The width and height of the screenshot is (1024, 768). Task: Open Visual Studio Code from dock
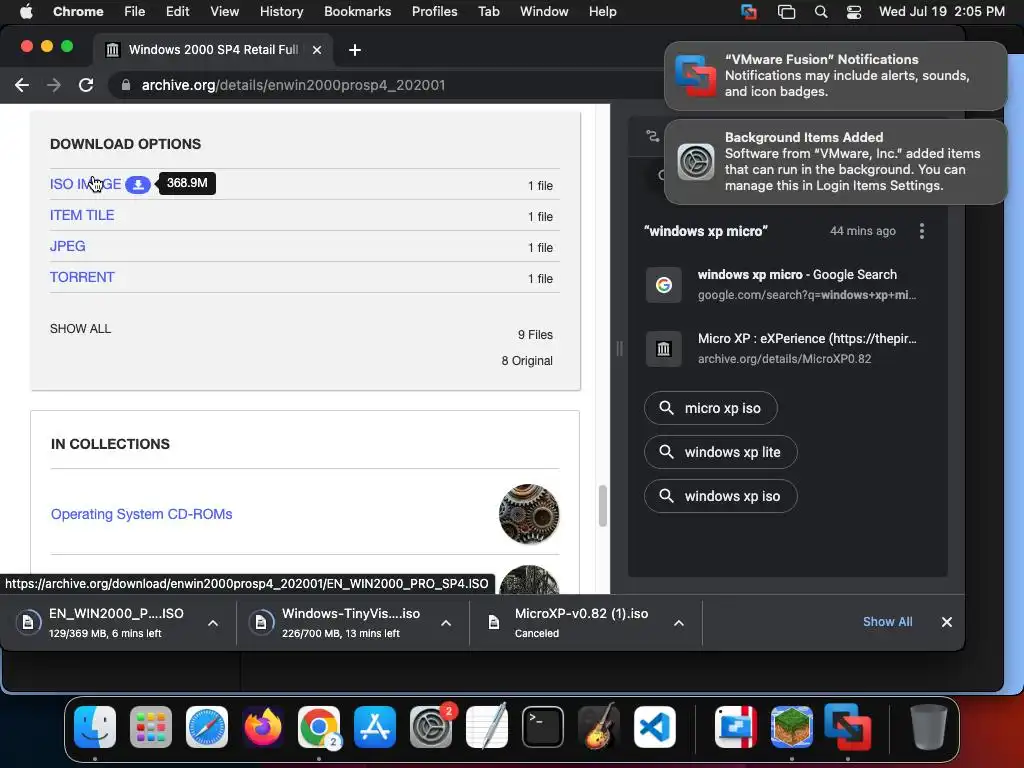pos(655,727)
